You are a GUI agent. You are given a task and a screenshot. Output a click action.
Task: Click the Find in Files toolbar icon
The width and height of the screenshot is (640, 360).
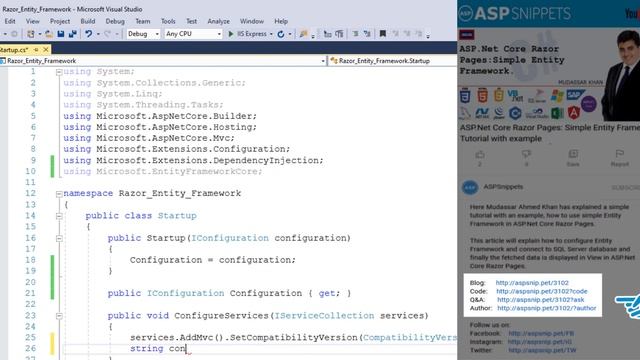303,34
